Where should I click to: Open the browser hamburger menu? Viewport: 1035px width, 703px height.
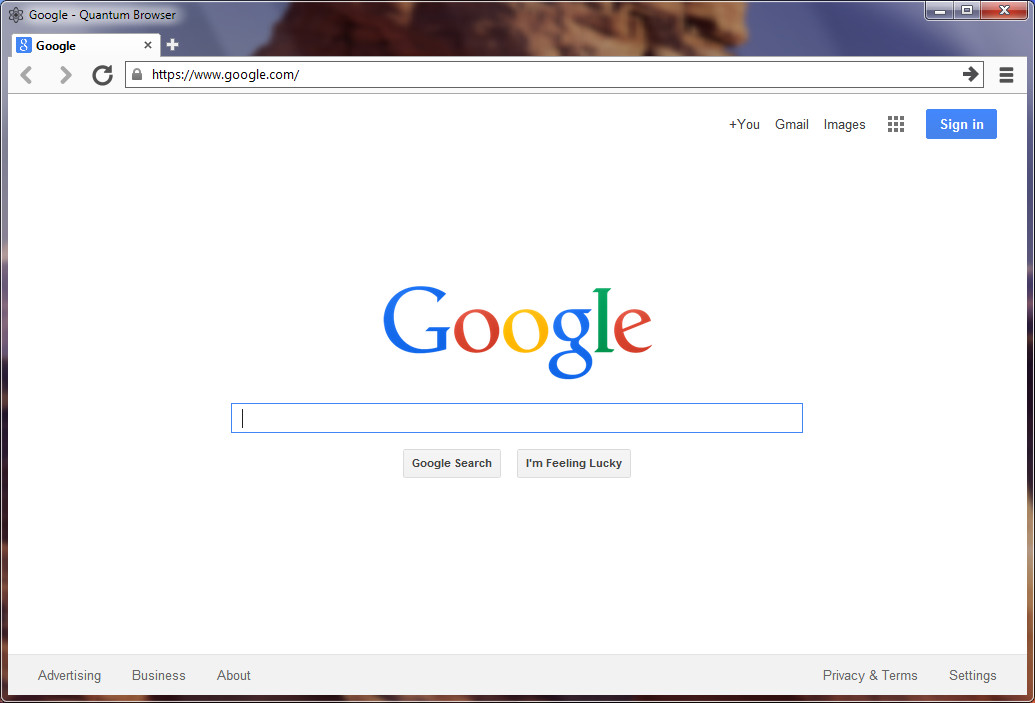1006,75
